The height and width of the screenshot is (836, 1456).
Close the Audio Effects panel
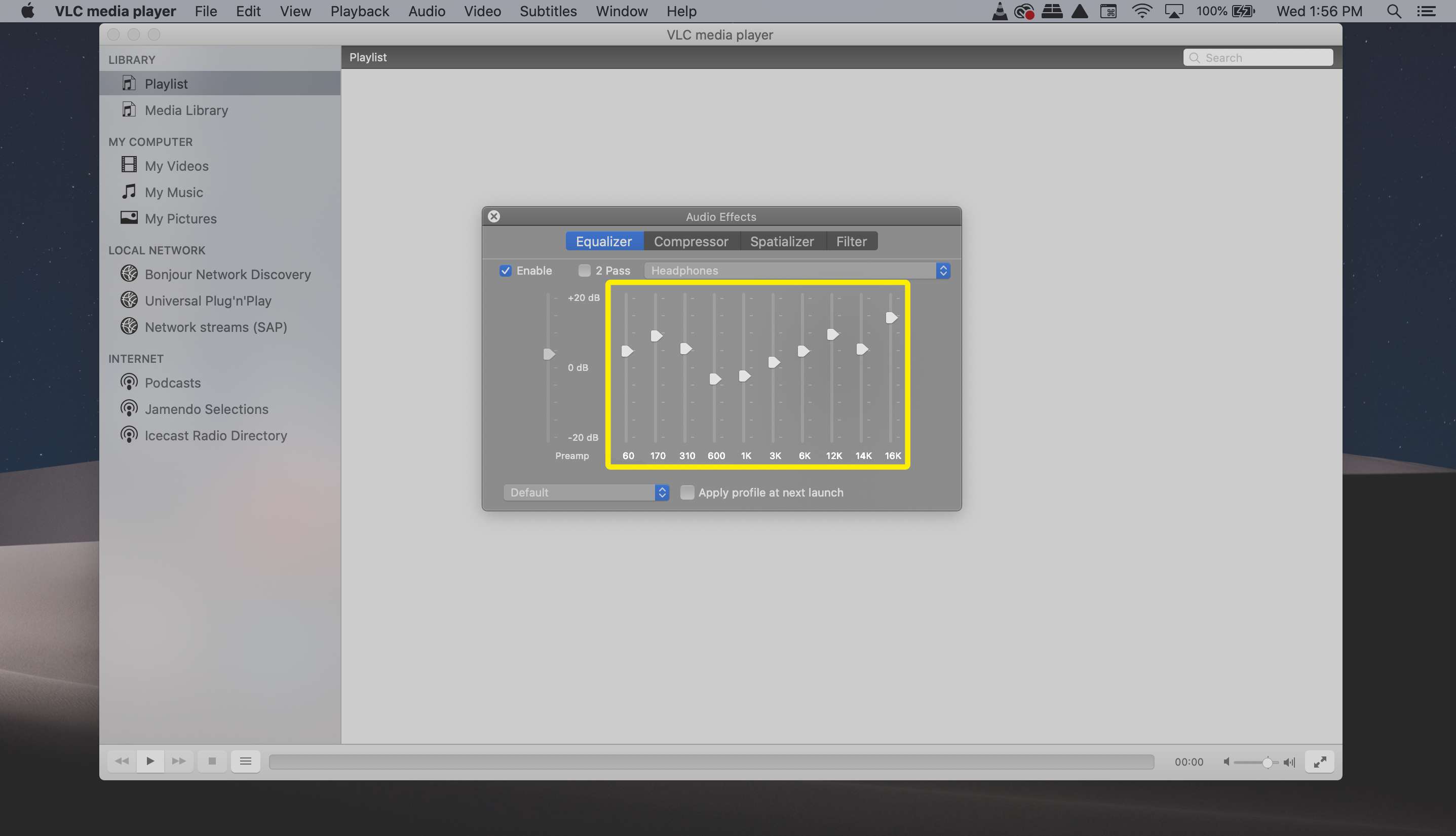click(494, 216)
